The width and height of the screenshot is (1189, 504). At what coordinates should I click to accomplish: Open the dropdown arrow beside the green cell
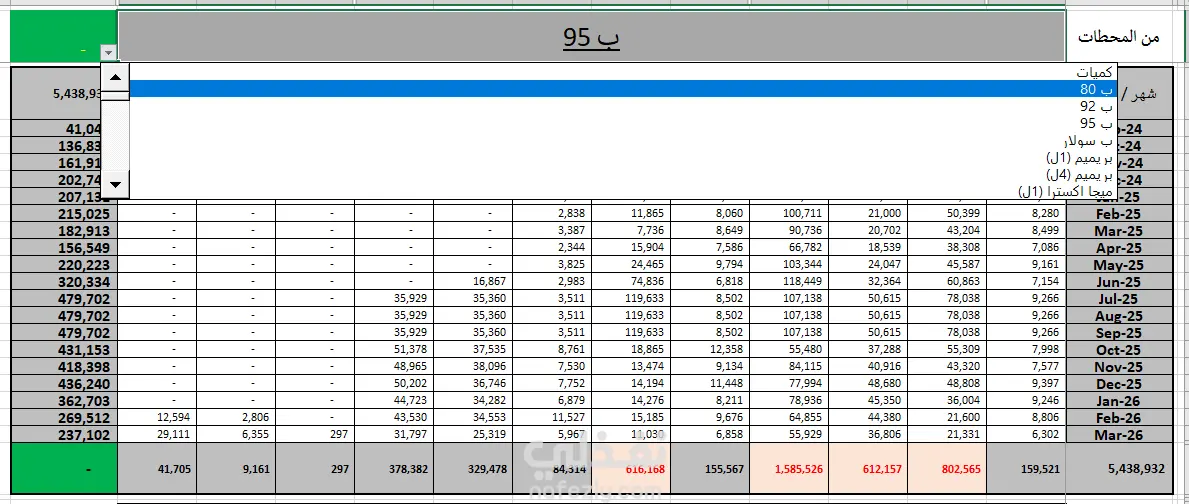109,53
